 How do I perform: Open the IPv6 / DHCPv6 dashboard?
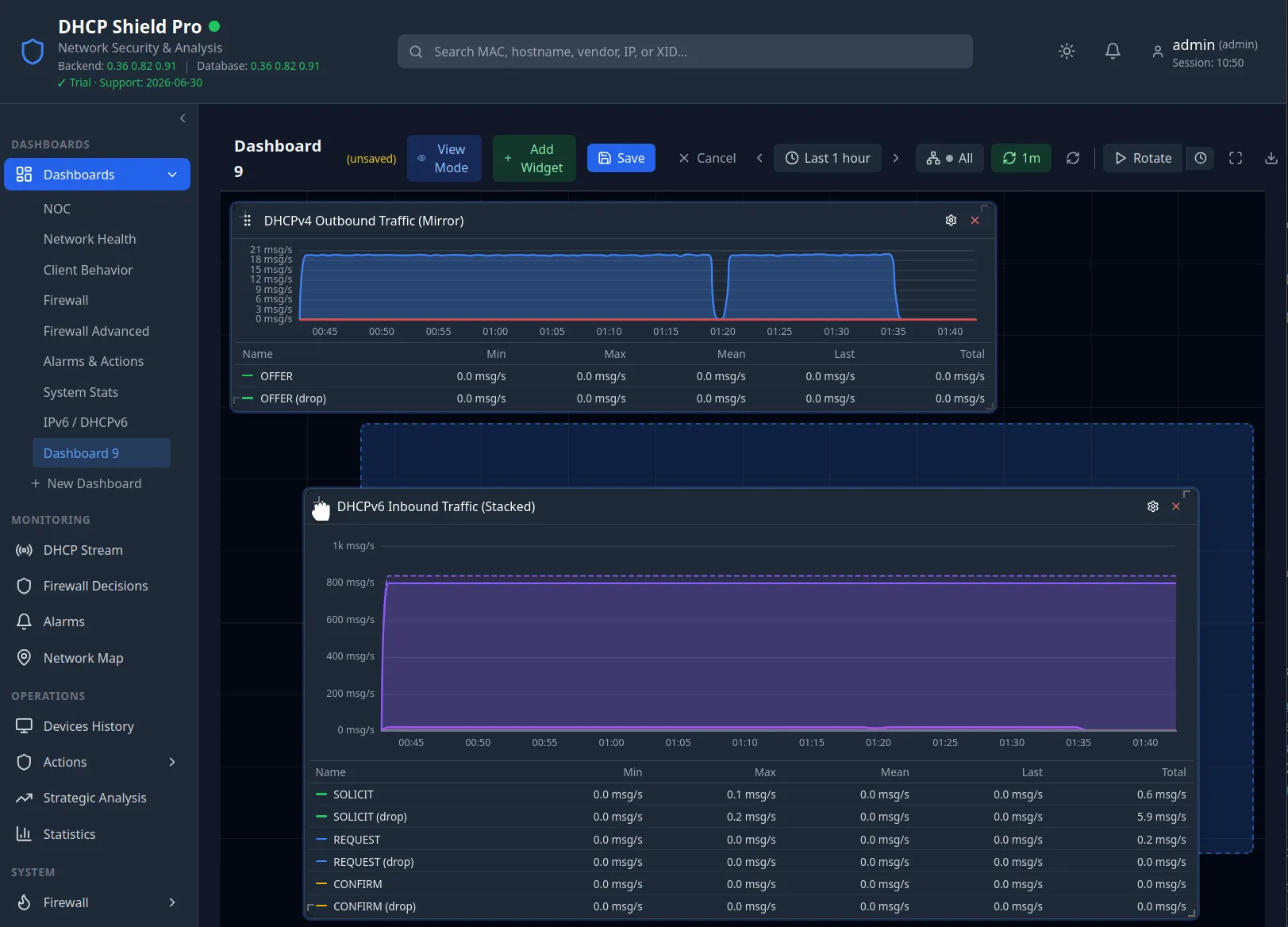[86, 422]
